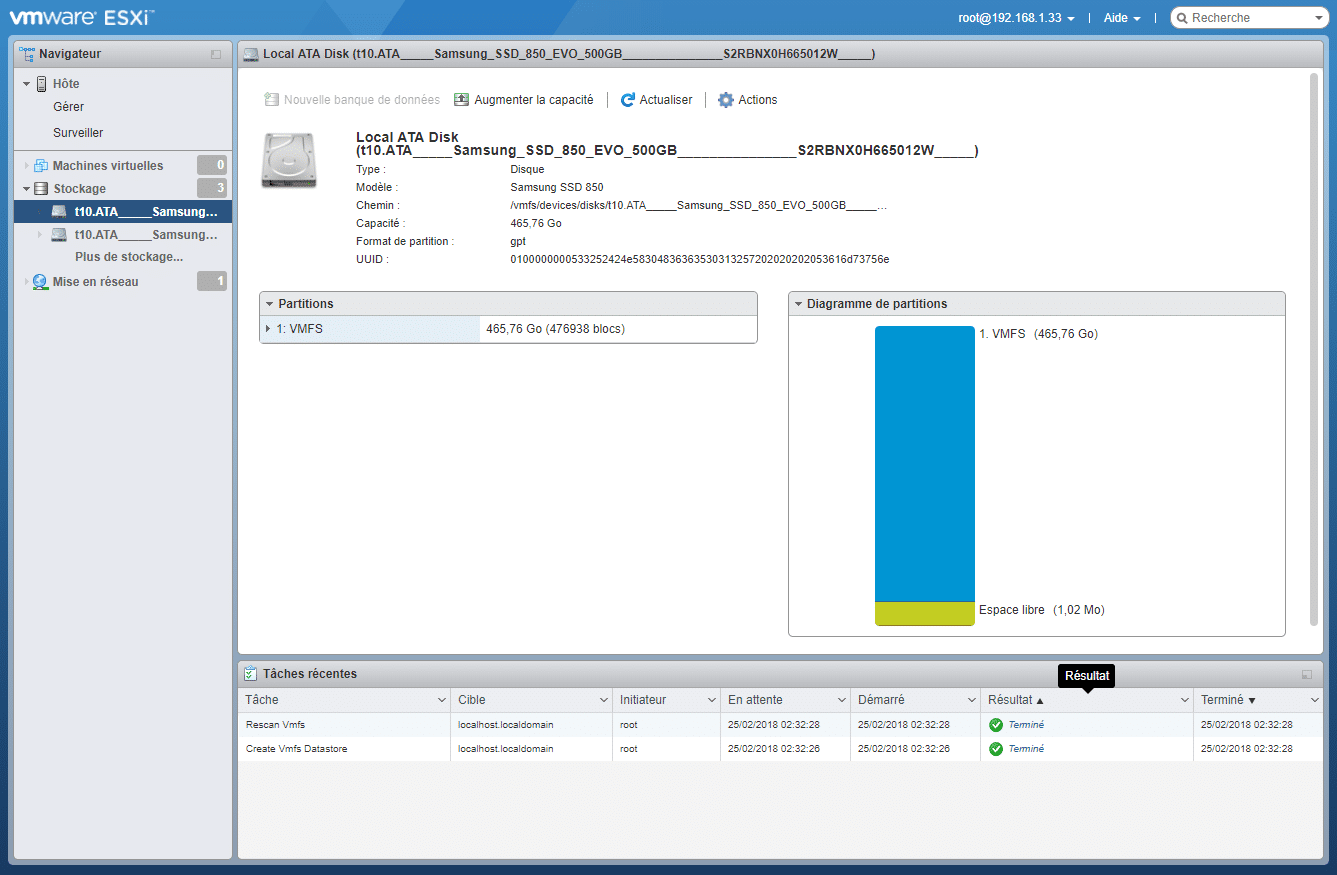Expand the 1: VMFS partition row
1337x875 pixels.
[x=268, y=329]
